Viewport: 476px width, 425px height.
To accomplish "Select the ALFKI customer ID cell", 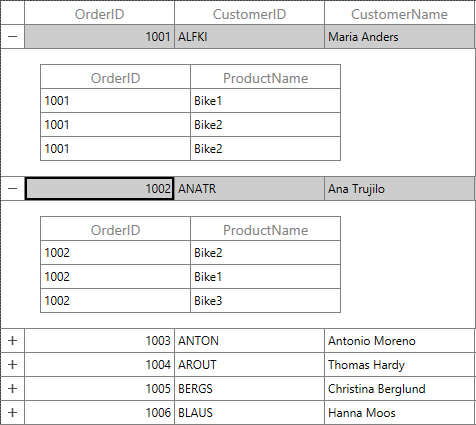I will pos(249,37).
